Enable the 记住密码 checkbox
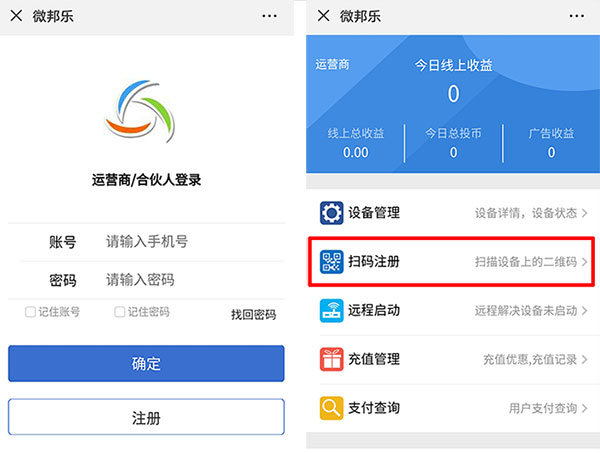This screenshot has width=600, height=453. click(x=120, y=312)
